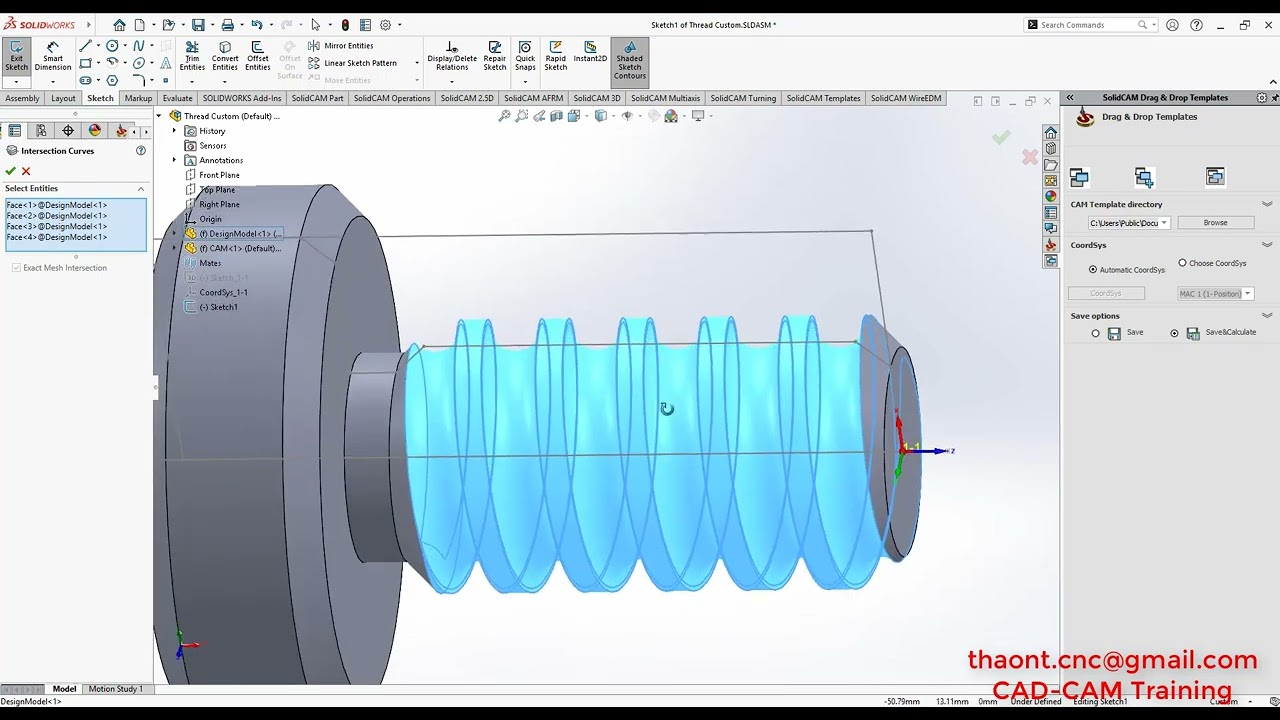Click the Browse button
Screen dimensions: 1280x720
pos(1215,223)
